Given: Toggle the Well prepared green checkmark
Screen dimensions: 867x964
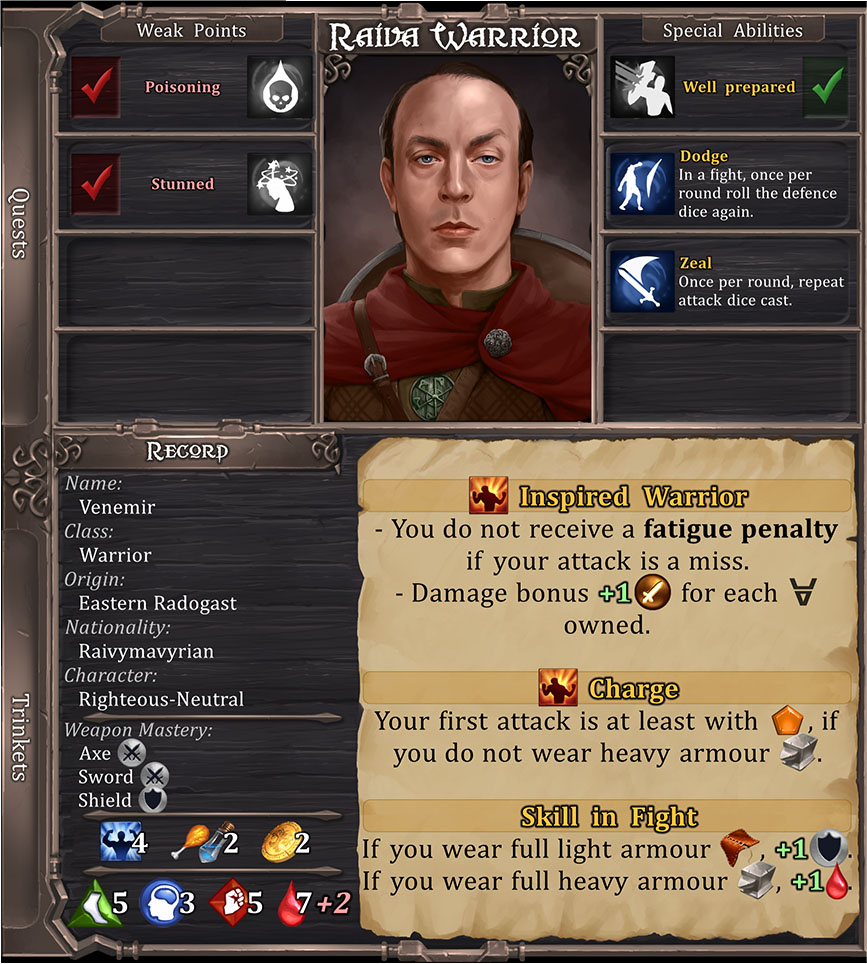Looking at the screenshot, I should 826,87.
